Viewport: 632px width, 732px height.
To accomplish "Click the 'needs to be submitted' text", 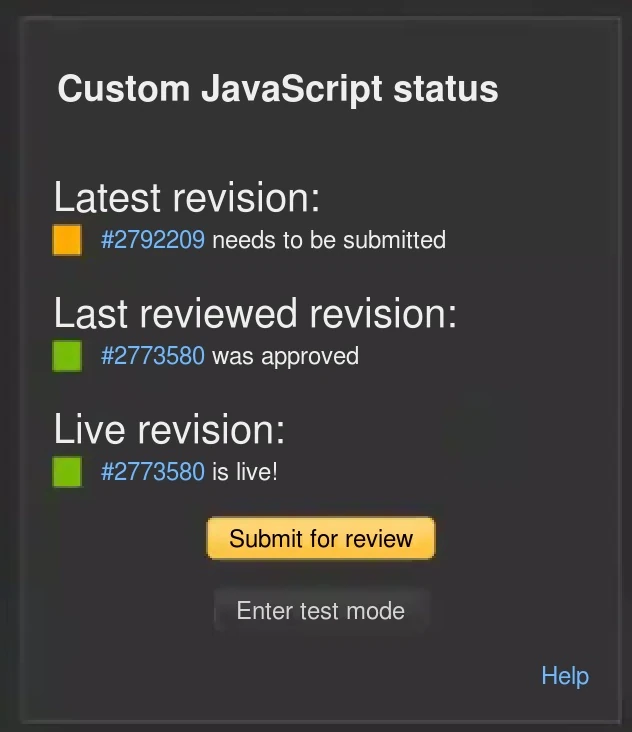I will click(329, 240).
